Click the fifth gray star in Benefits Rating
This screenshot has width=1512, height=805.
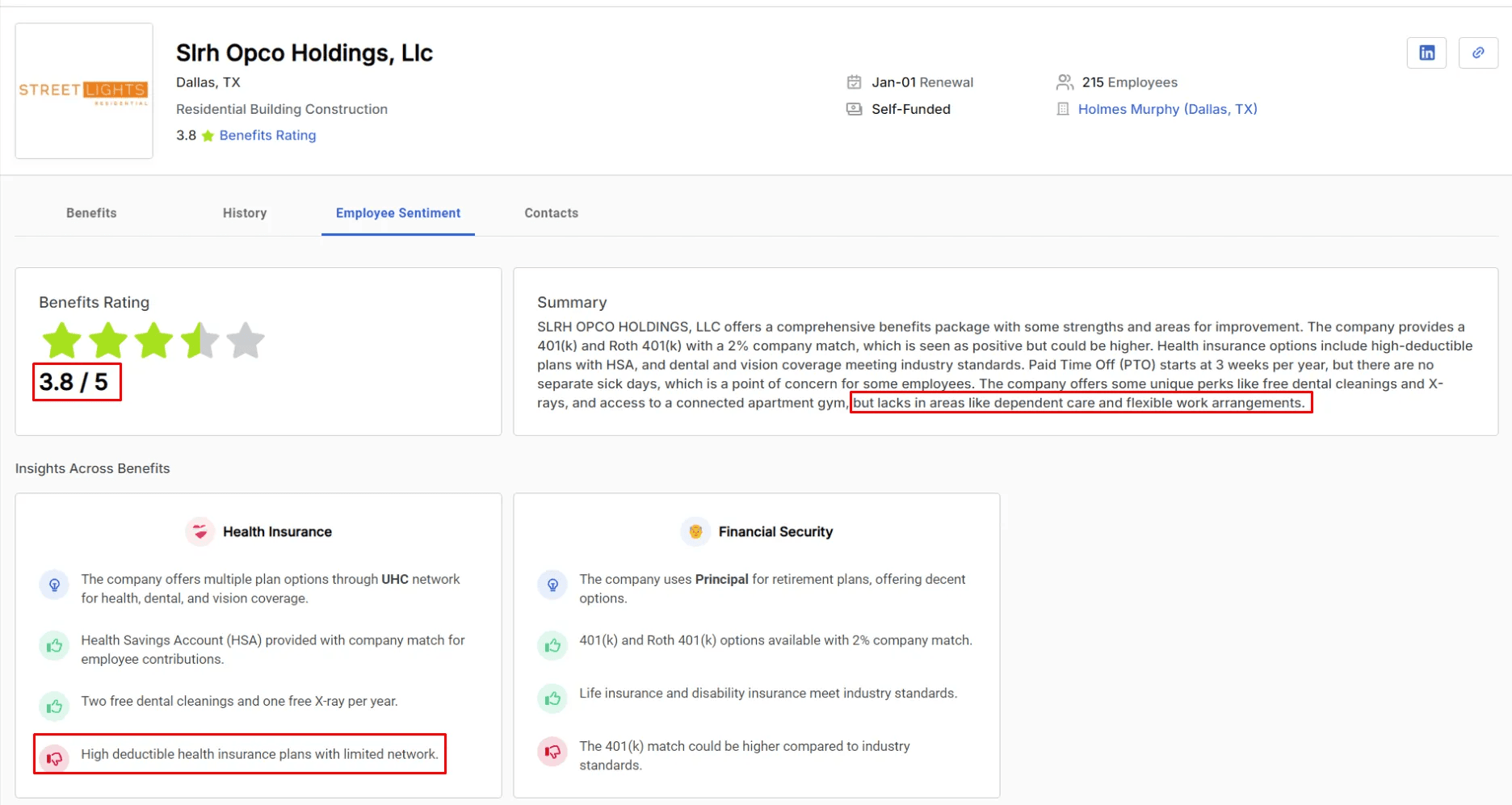pos(246,340)
